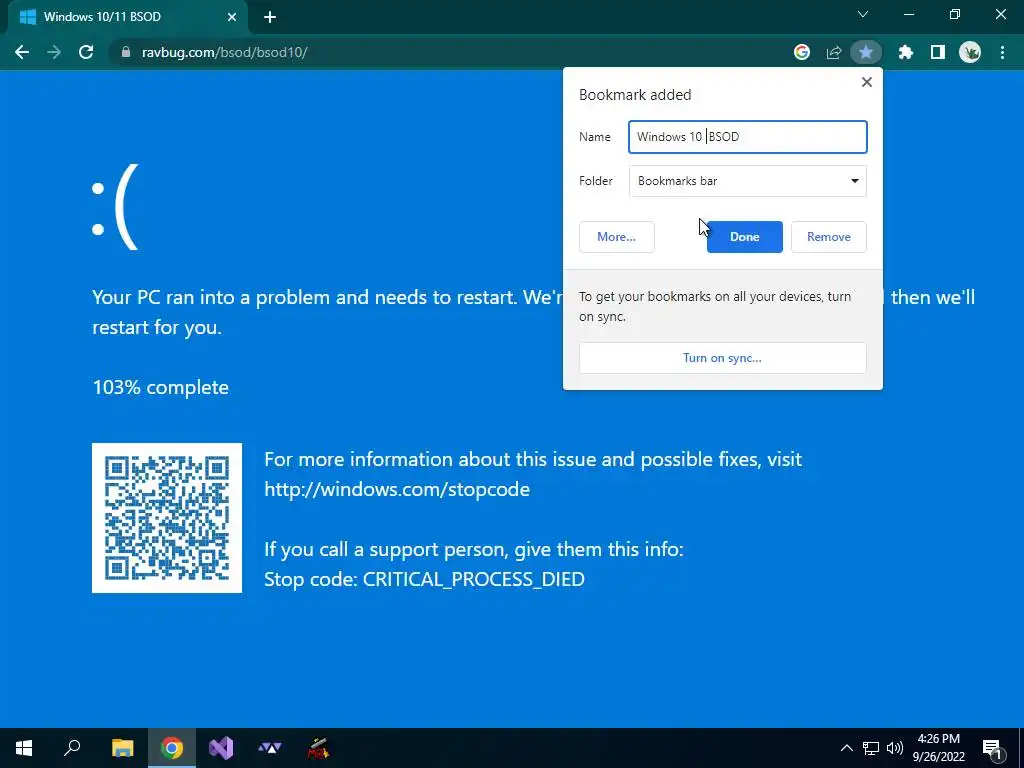
Task: Reload the page with the refresh icon
Action: 86,52
